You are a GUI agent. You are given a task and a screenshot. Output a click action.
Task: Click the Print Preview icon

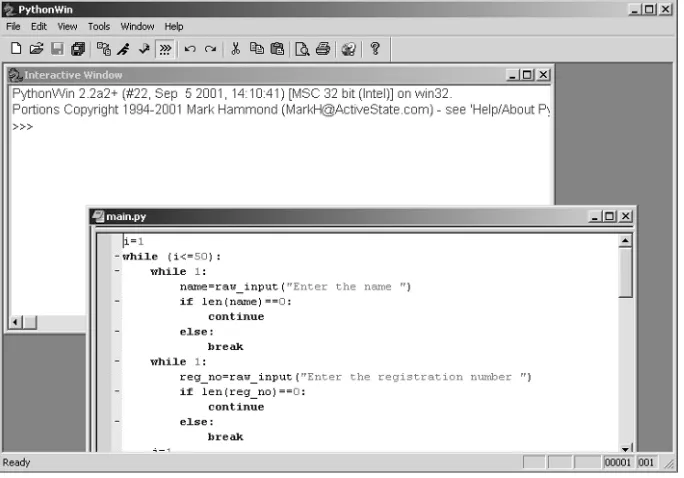(x=302, y=49)
